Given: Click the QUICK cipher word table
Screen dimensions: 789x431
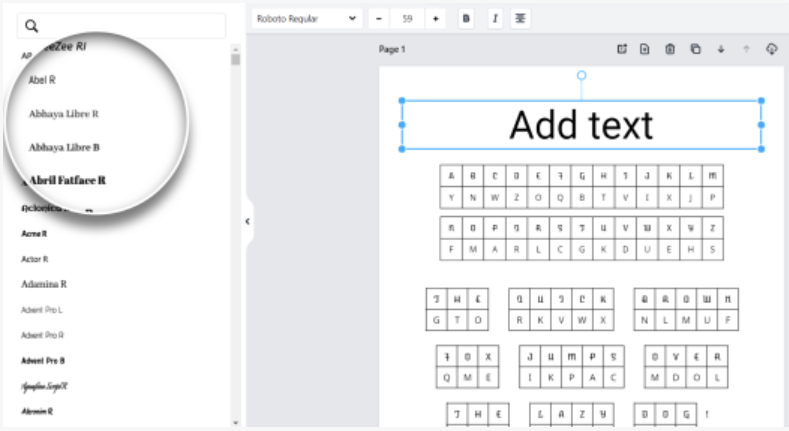Looking at the screenshot, I should pos(561,309).
